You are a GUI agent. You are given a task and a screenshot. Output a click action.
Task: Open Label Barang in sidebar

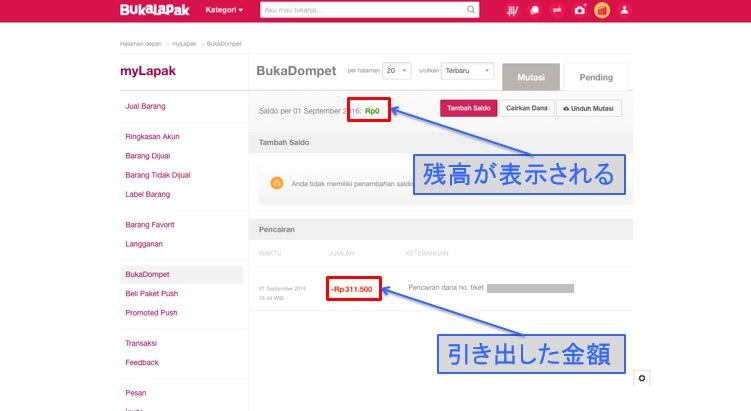pos(148,194)
